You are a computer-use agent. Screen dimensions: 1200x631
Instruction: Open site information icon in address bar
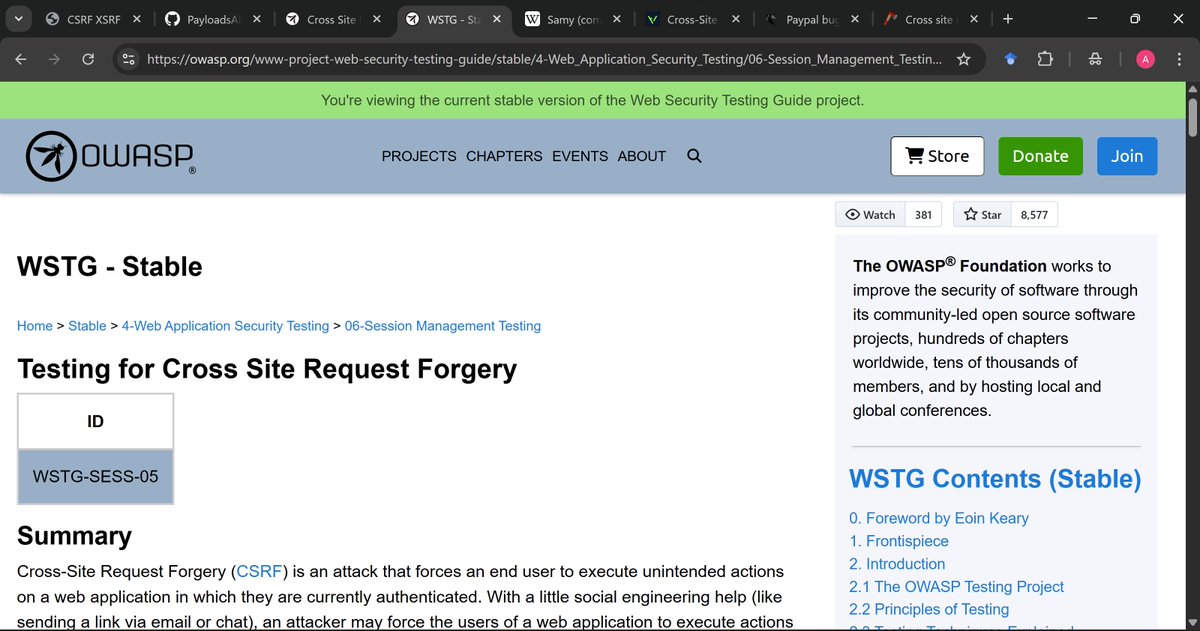[128, 59]
